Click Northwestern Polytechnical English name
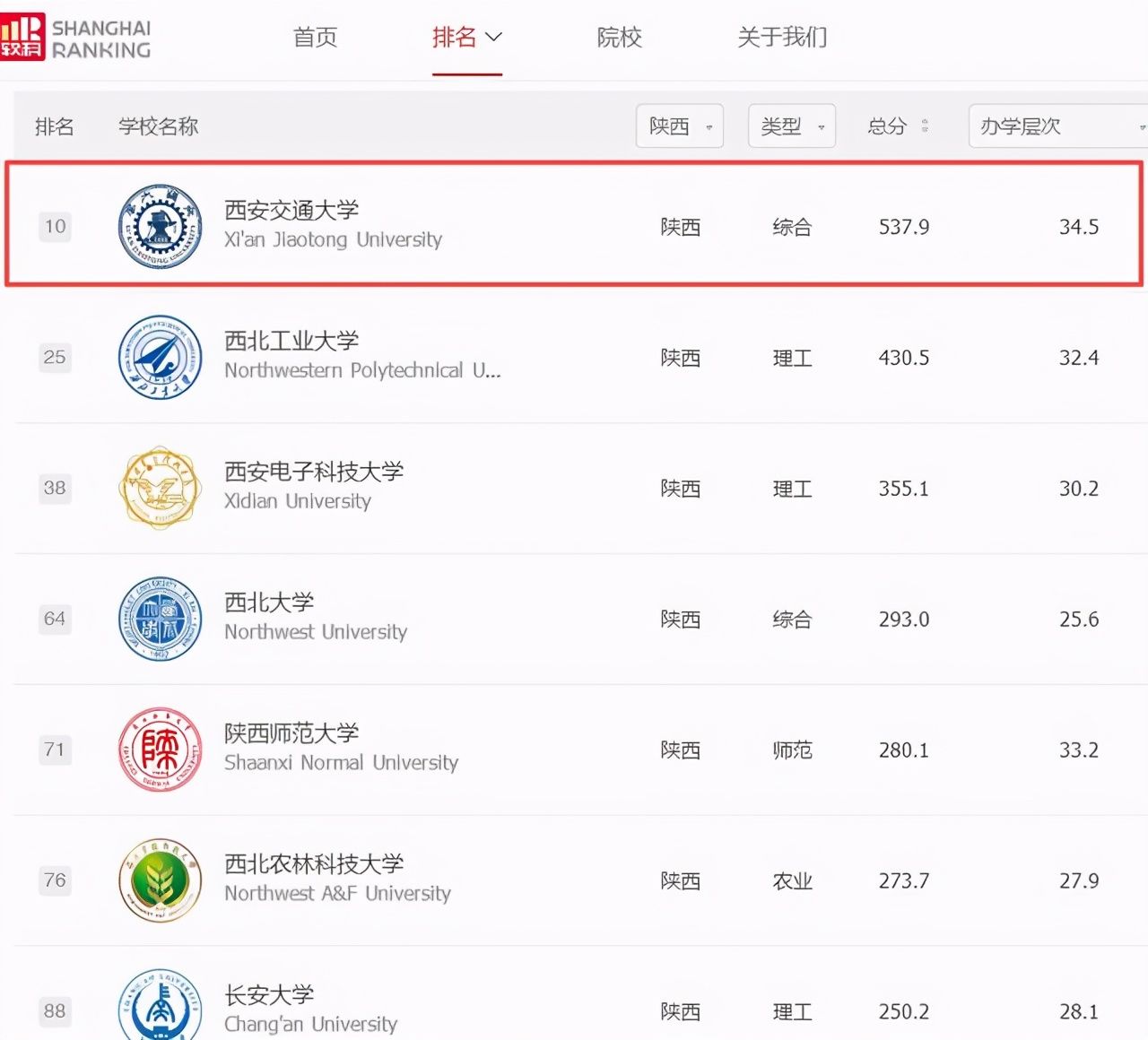Image resolution: width=1148 pixels, height=1040 pixels. pyautogui.click(x=362, y=371)
